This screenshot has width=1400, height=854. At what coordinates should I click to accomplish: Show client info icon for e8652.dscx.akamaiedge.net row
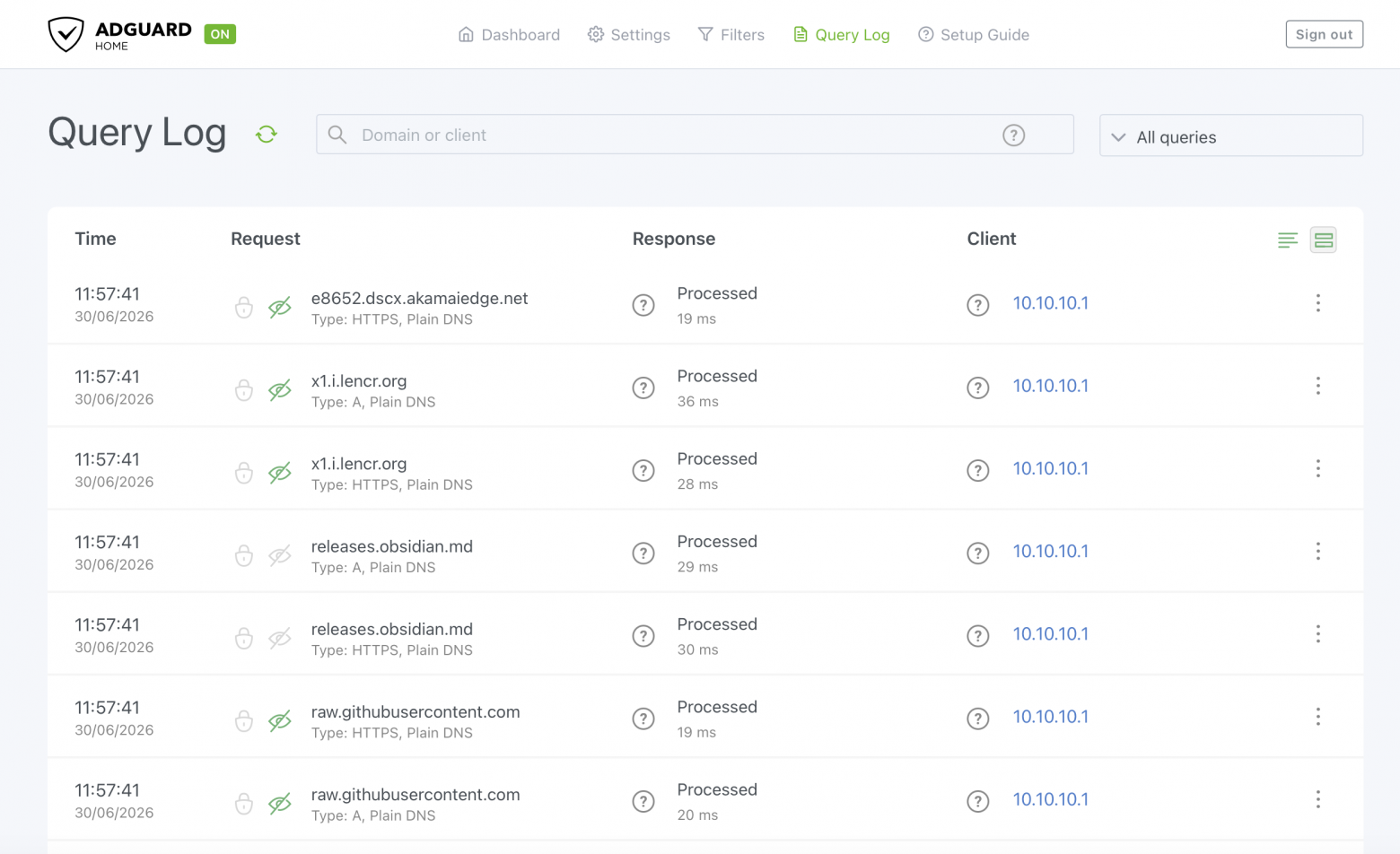click(x=978, y=305)
